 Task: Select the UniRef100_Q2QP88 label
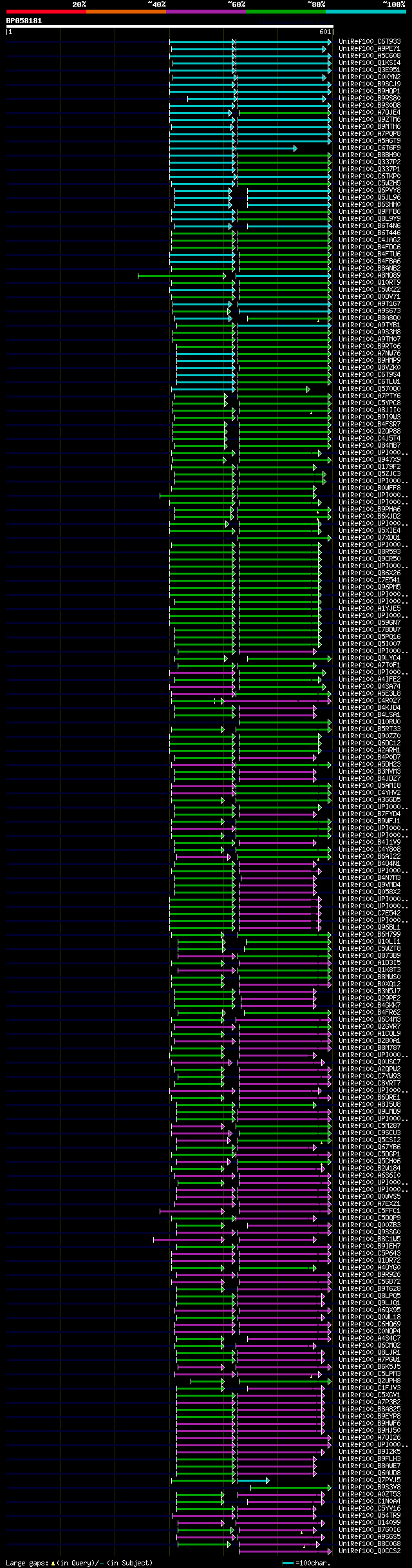(370, 432)
